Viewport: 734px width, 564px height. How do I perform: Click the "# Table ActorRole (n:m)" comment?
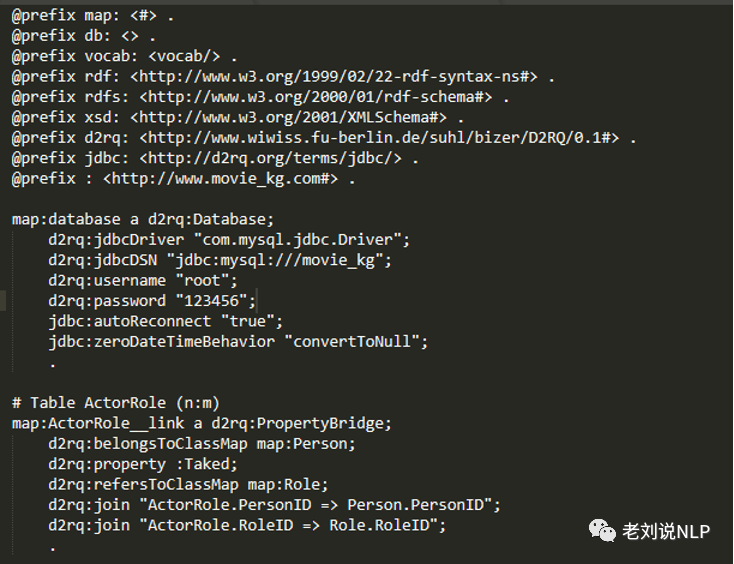[115, 403]
